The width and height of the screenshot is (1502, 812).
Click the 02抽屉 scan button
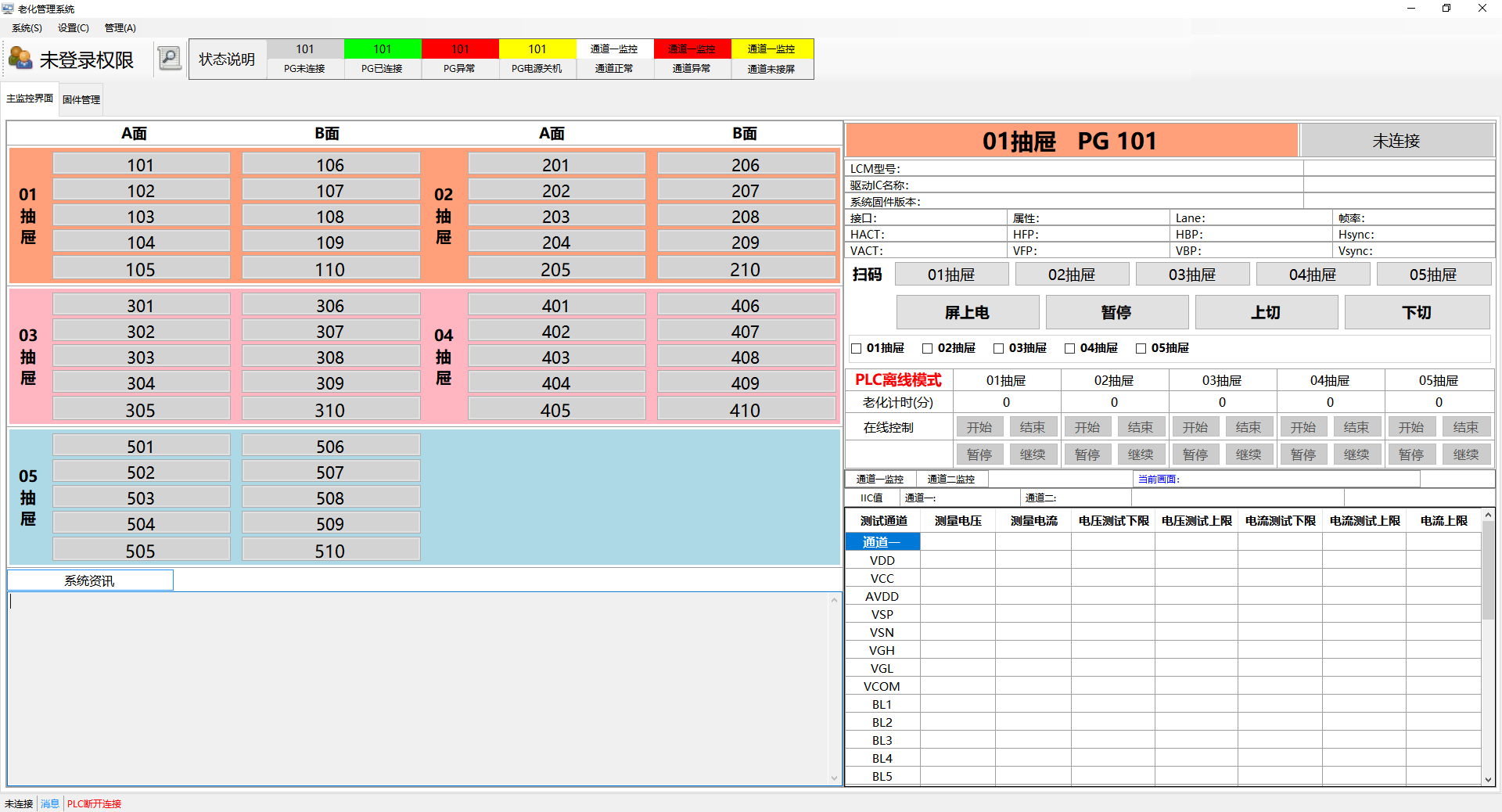pyautogui.click(x=1071, y=275)
